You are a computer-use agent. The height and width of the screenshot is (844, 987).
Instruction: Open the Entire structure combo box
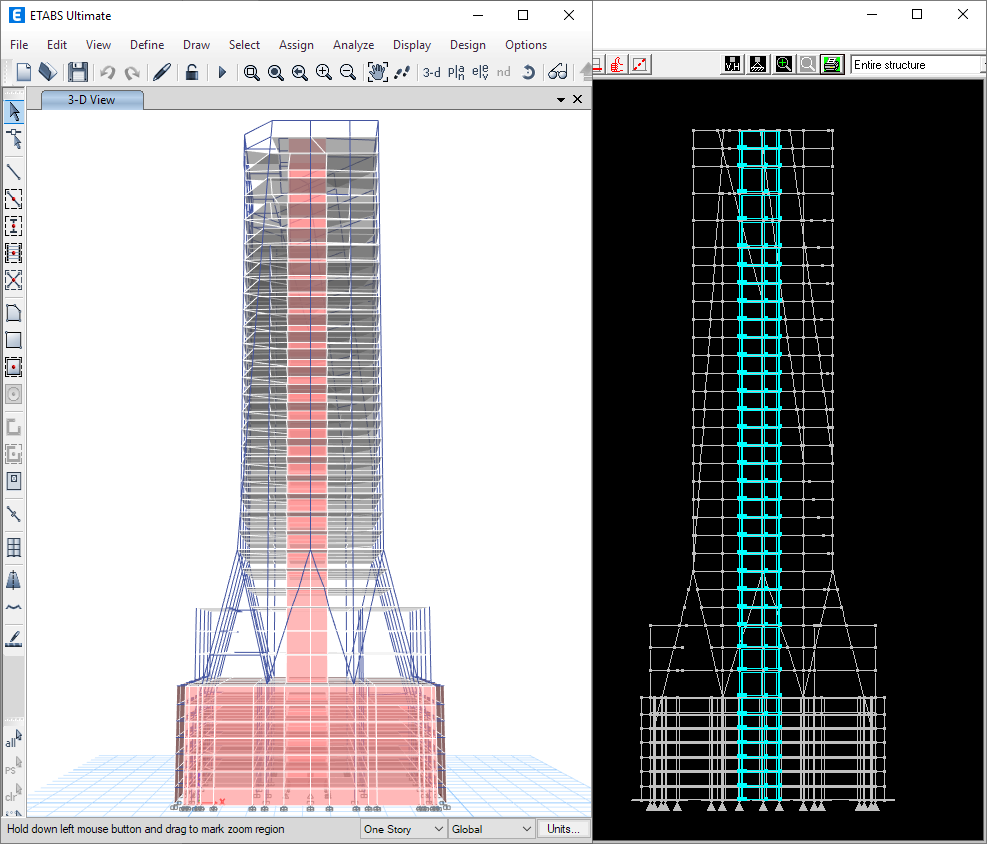(916, 64)
